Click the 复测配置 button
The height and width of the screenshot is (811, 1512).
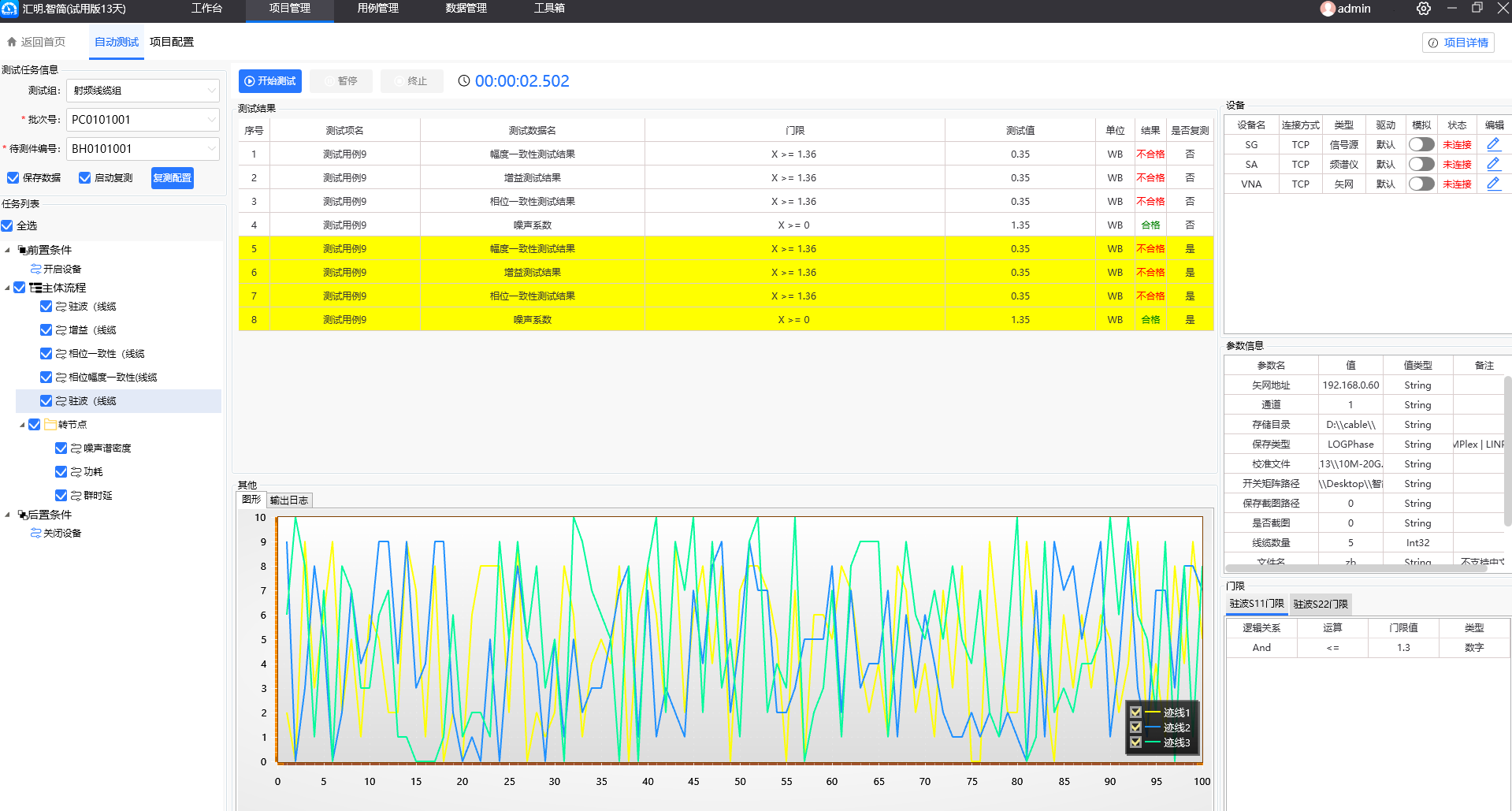pyautogui.click(x=172, y=178)
